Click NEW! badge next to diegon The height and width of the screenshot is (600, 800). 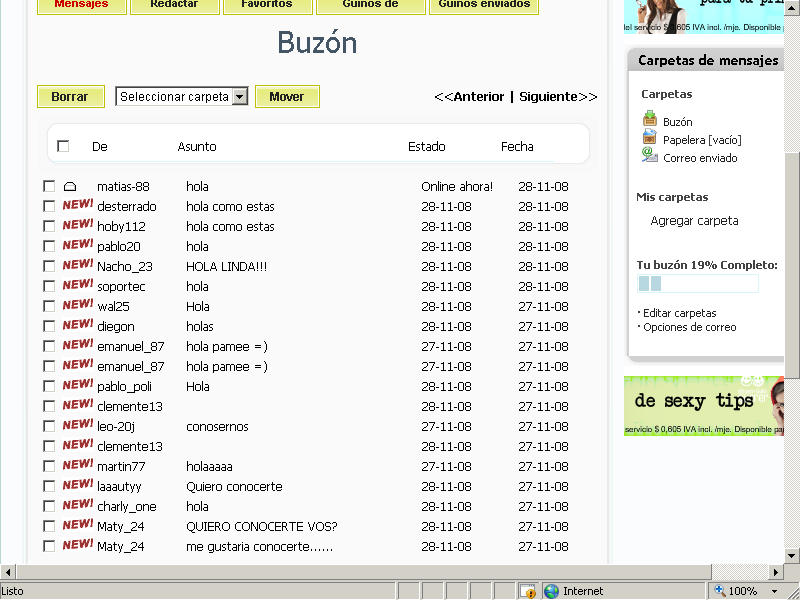point(78,325)
